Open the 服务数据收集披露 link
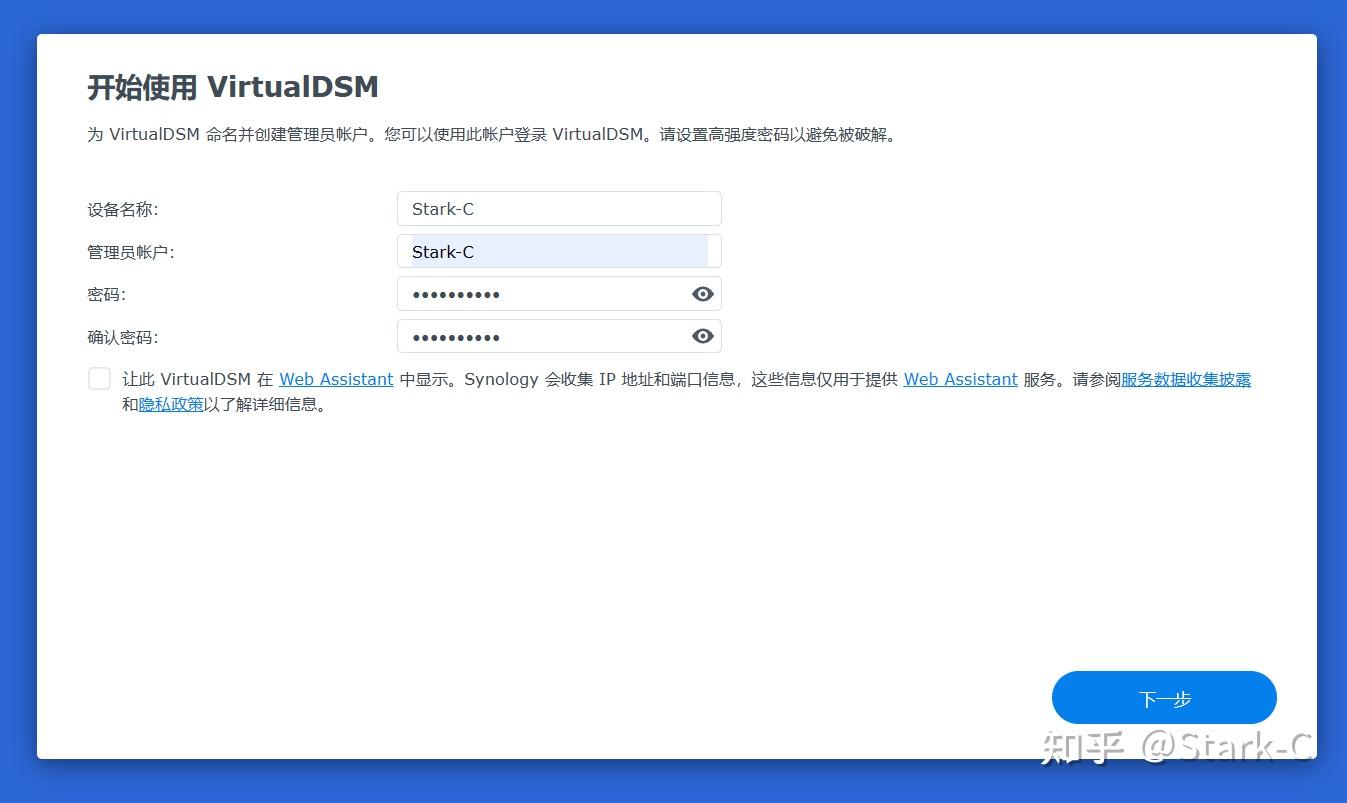1347x803 pixels. [1185, 379]
